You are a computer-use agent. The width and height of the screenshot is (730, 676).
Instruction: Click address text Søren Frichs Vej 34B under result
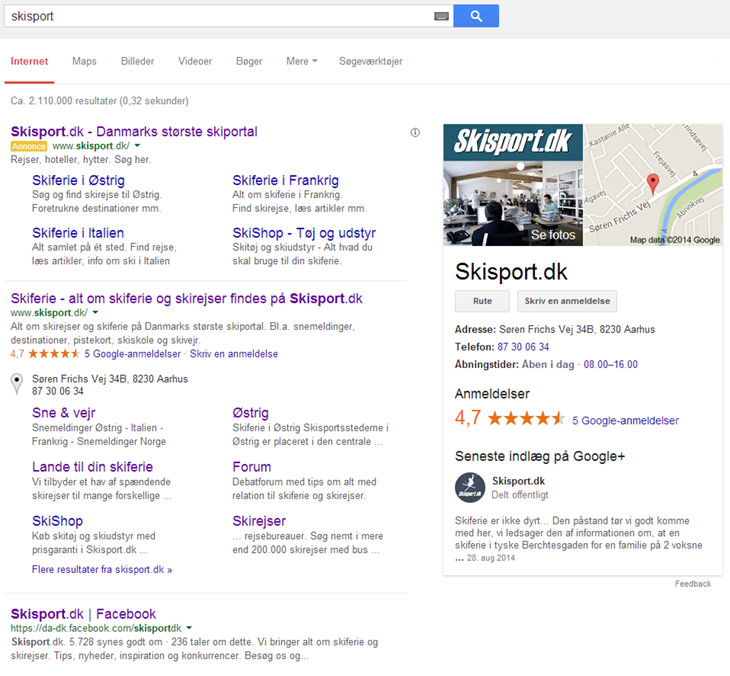(x=110, y=379)
